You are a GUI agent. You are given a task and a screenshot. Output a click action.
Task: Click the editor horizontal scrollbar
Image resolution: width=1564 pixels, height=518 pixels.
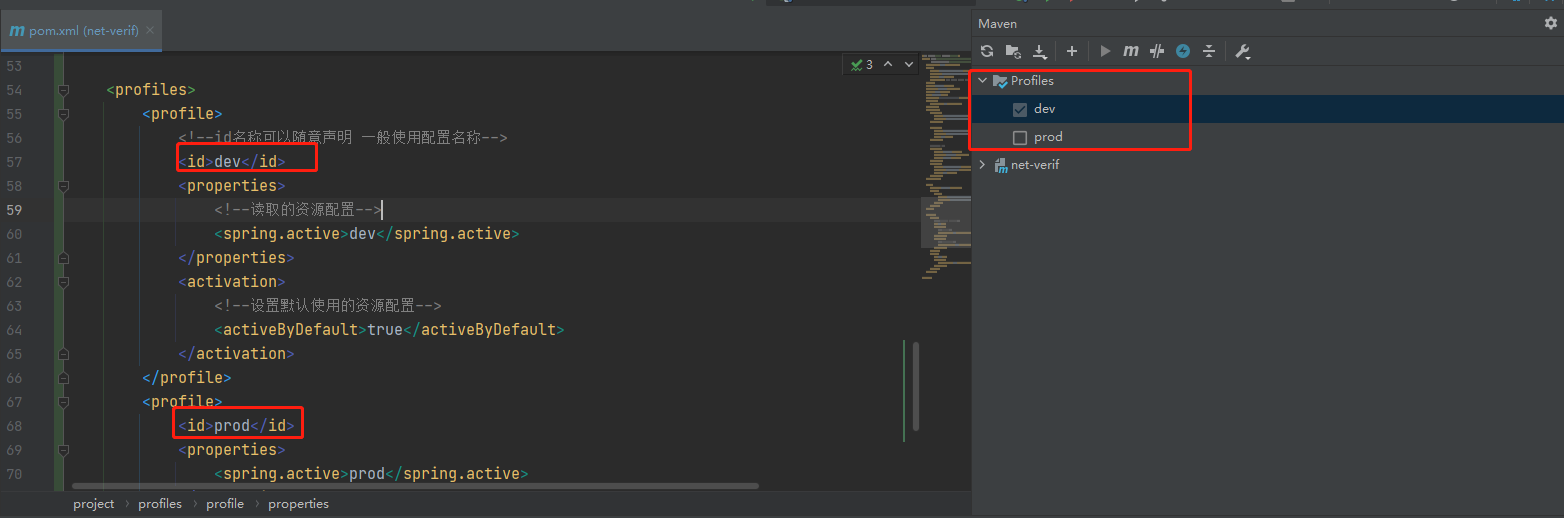tap(416, 486)
